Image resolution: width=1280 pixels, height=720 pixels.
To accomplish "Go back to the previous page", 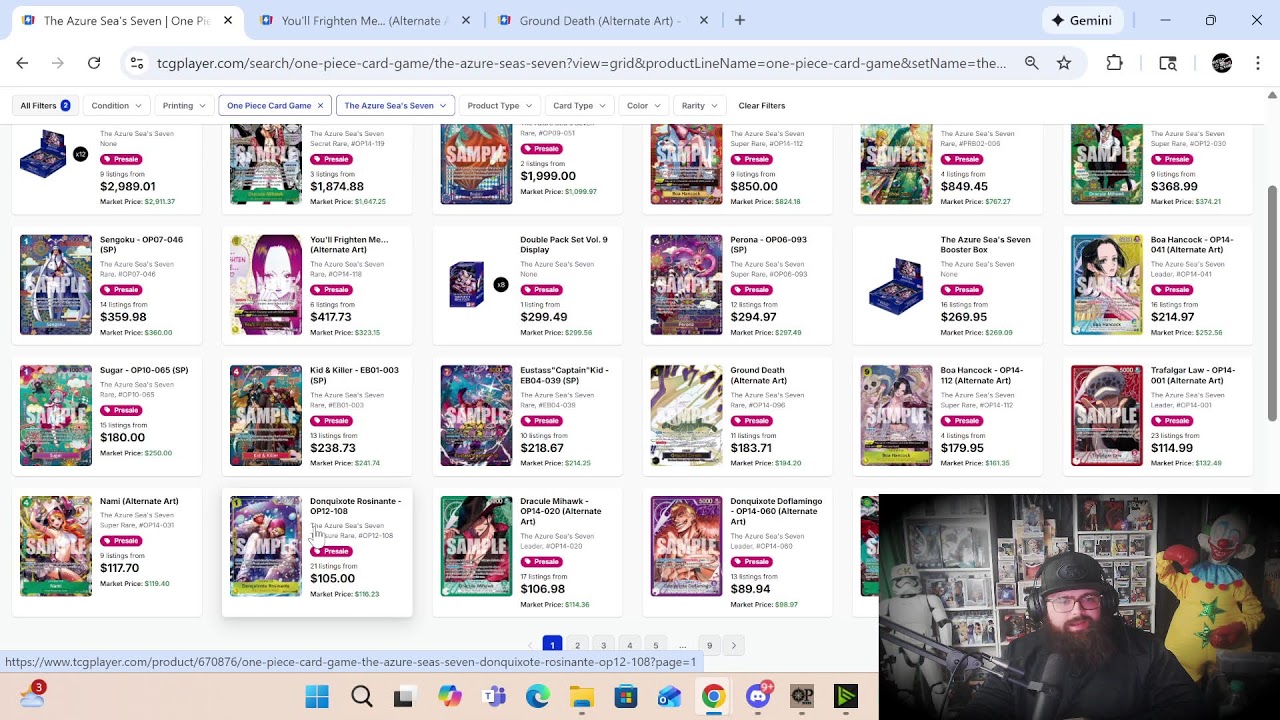I will pos(22,63).
